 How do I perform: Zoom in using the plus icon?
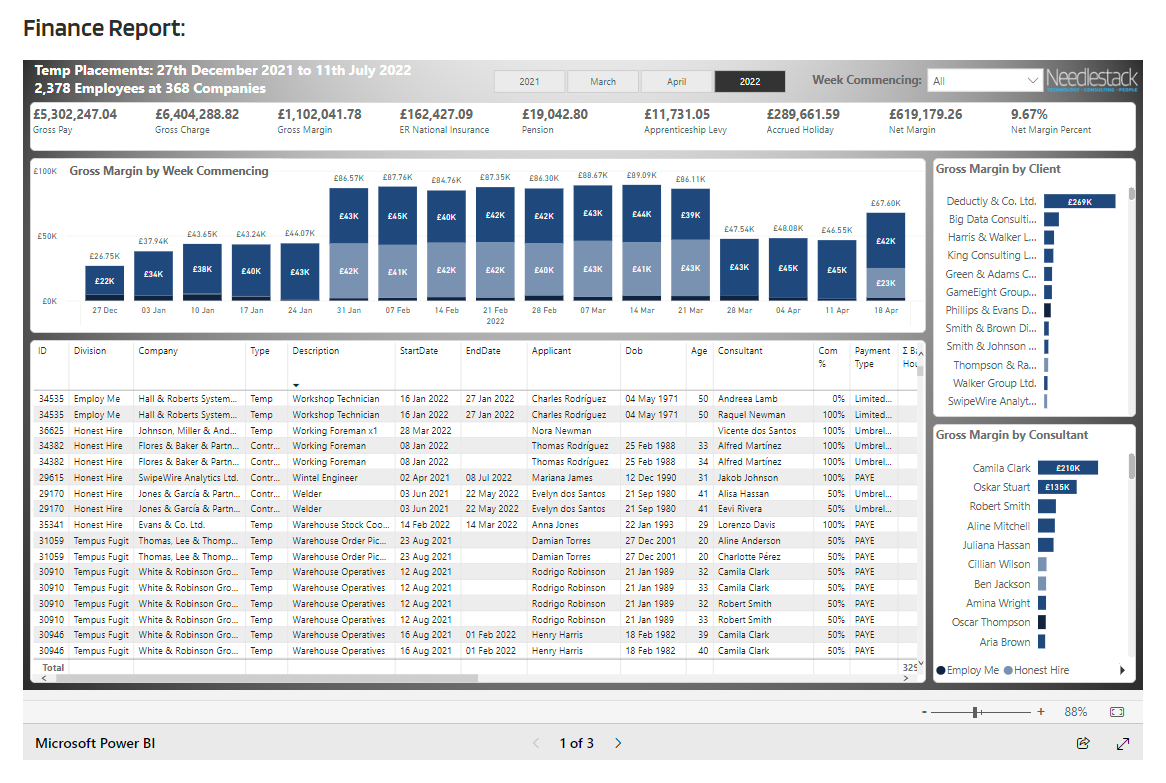coord(1040,712)
